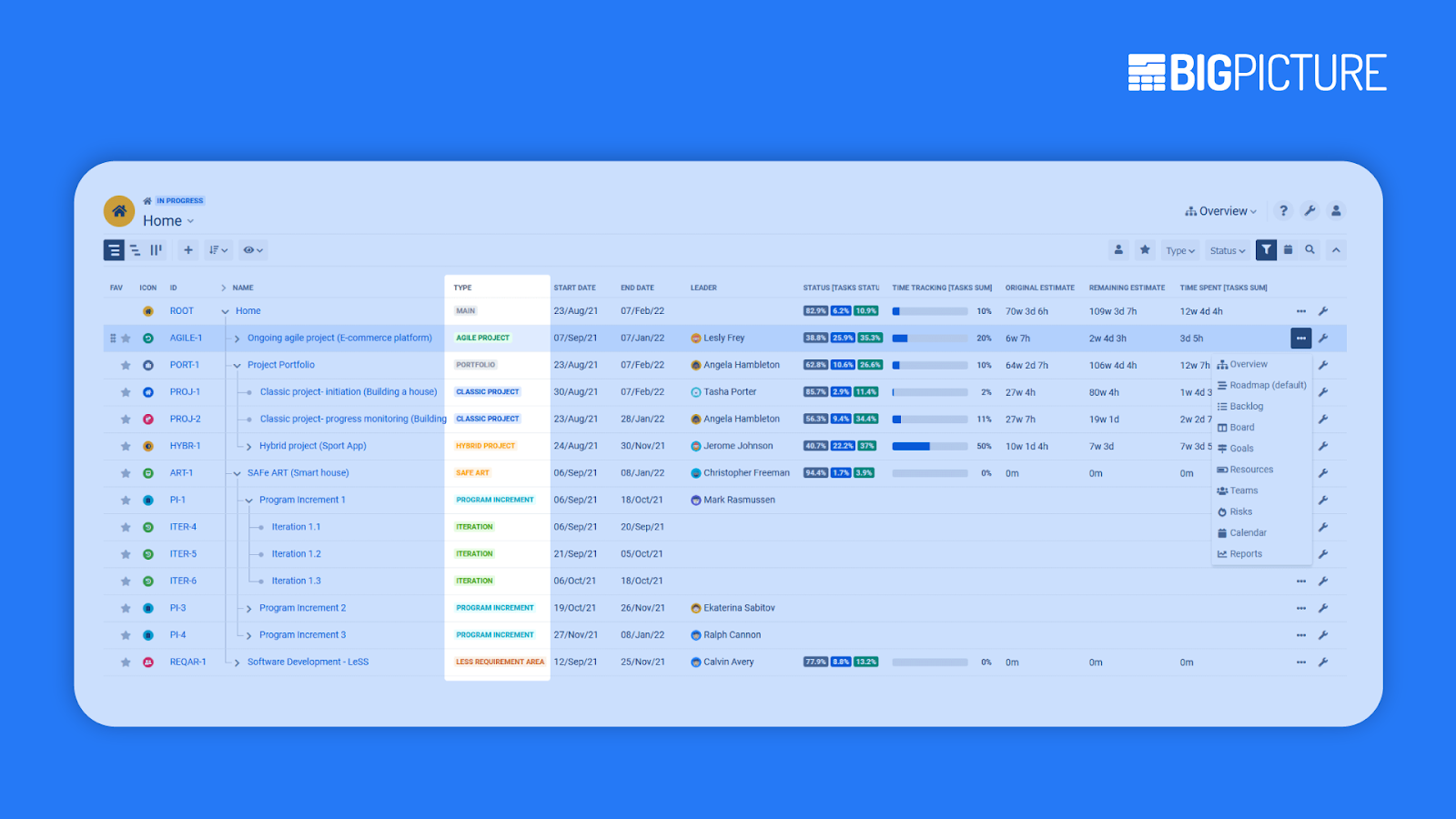The height and width of the screenshot is (819, 1456).
Task: Open the search icon near the filter
Action: [1310, 249]
